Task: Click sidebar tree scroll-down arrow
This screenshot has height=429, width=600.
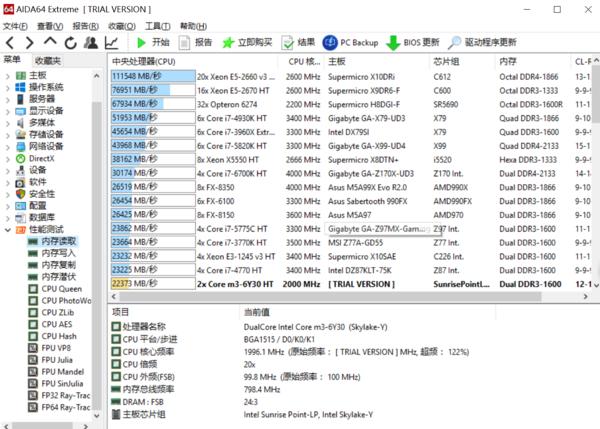Action: [97, 416]
